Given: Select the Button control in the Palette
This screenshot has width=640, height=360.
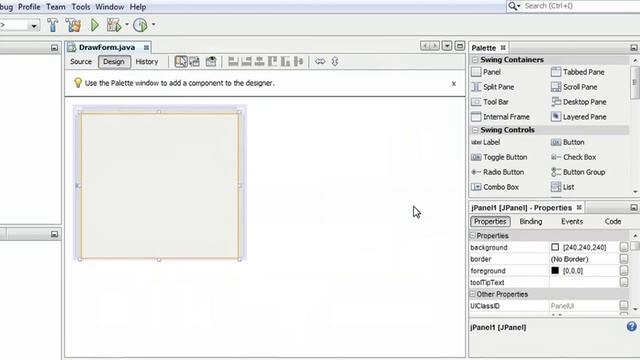Looking at the screenshot, I should [x=568, y=142].
